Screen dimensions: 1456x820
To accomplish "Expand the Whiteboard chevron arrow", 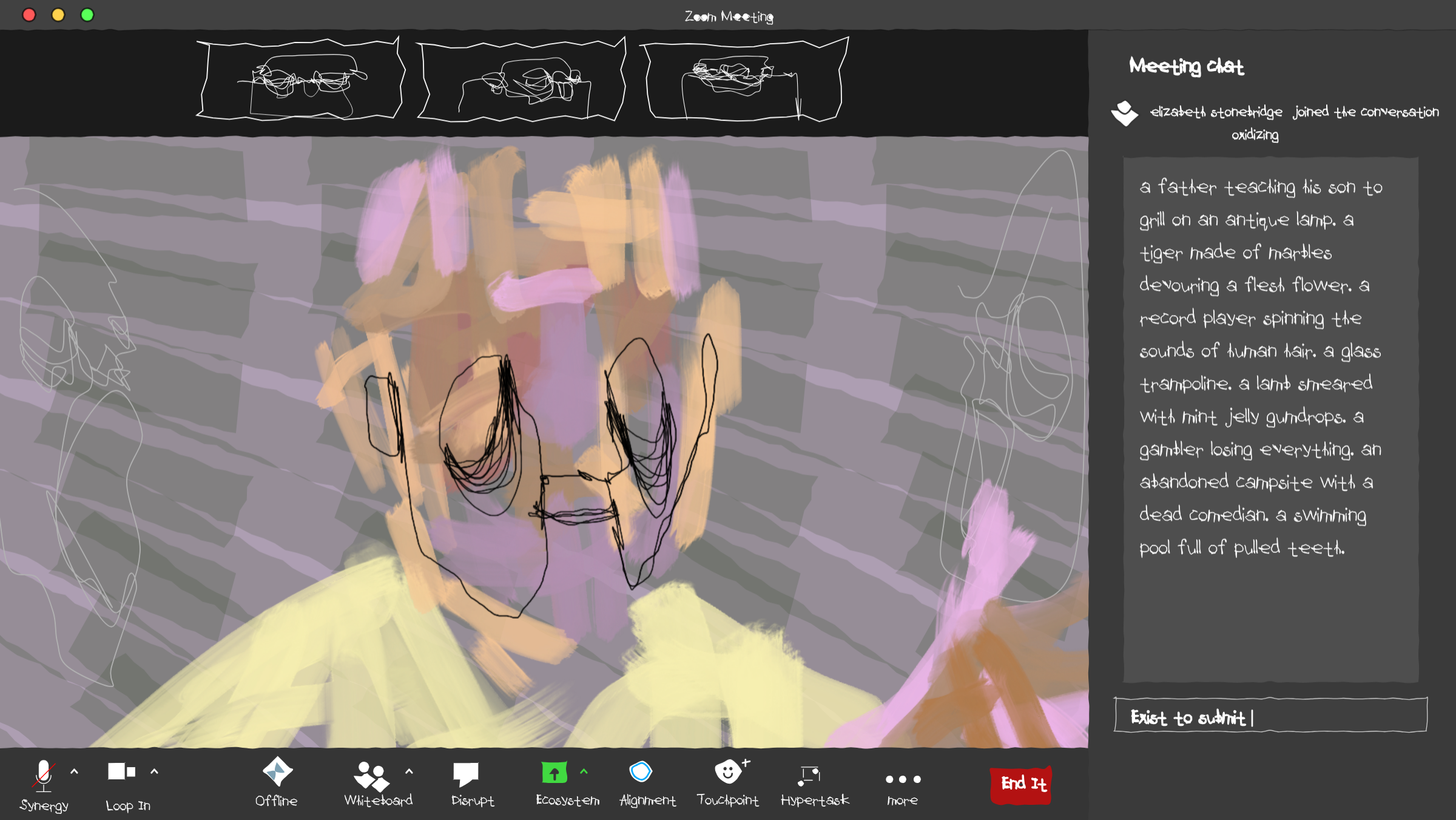I will 409,771.
